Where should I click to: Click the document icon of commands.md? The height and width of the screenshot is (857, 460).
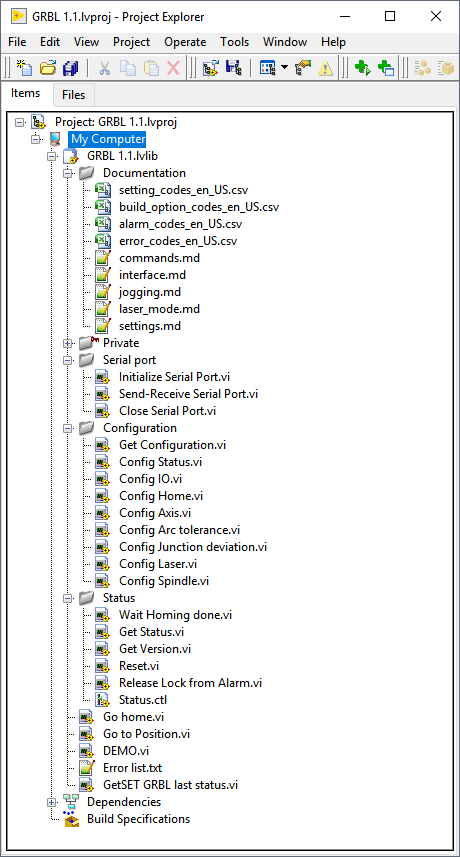(x=102, y=258)
